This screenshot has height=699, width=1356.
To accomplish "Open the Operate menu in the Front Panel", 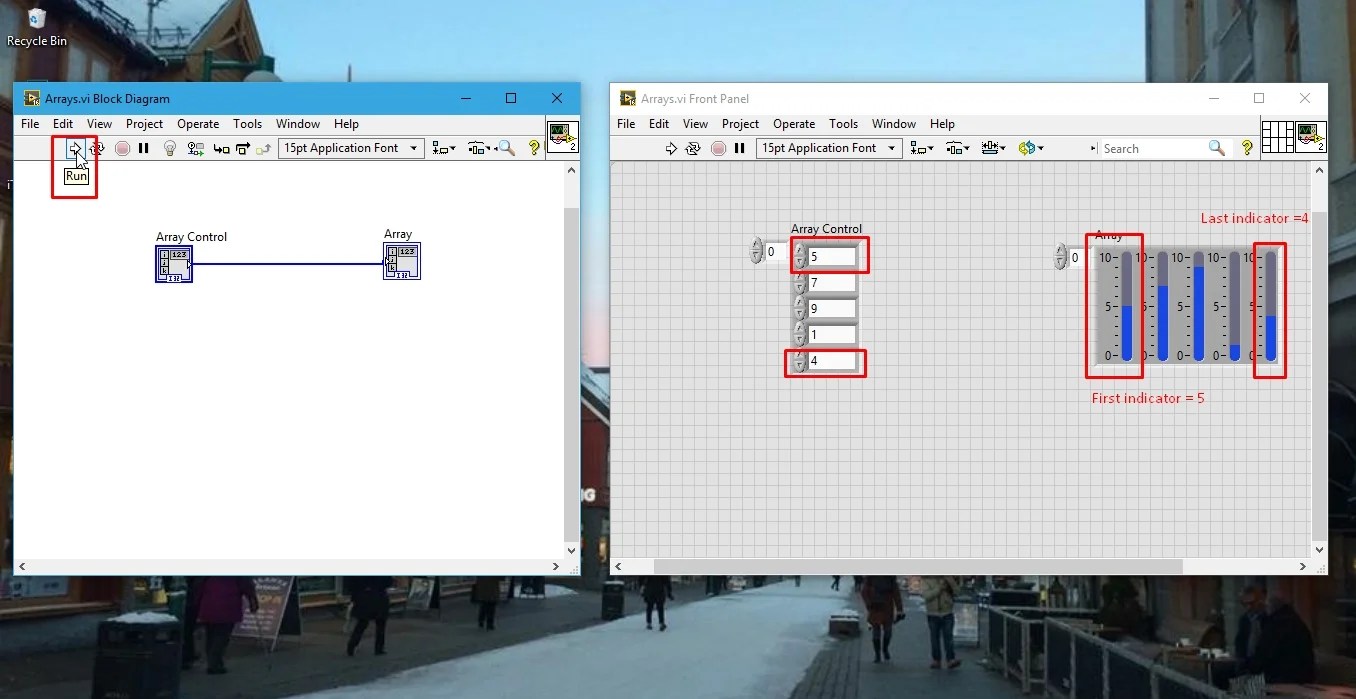I will tap(793, 123).
